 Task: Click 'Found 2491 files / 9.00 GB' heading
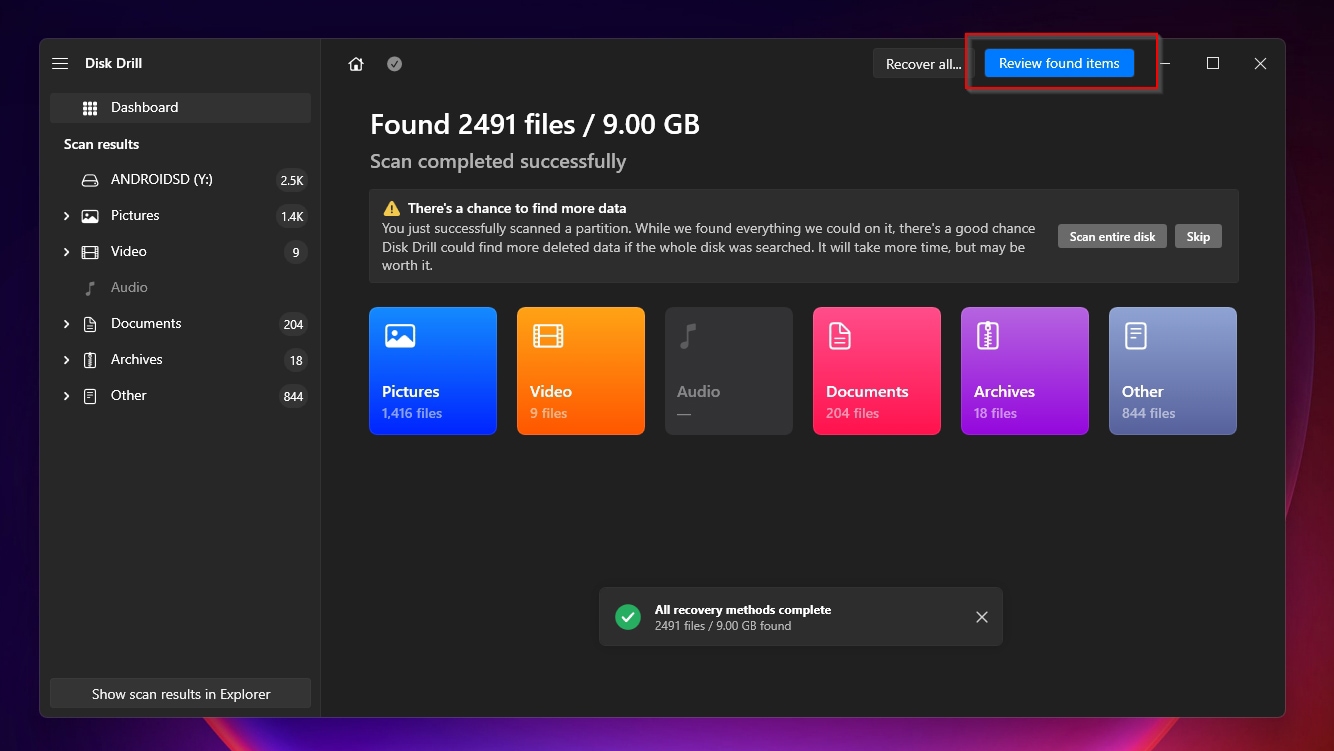coord(535,125)
